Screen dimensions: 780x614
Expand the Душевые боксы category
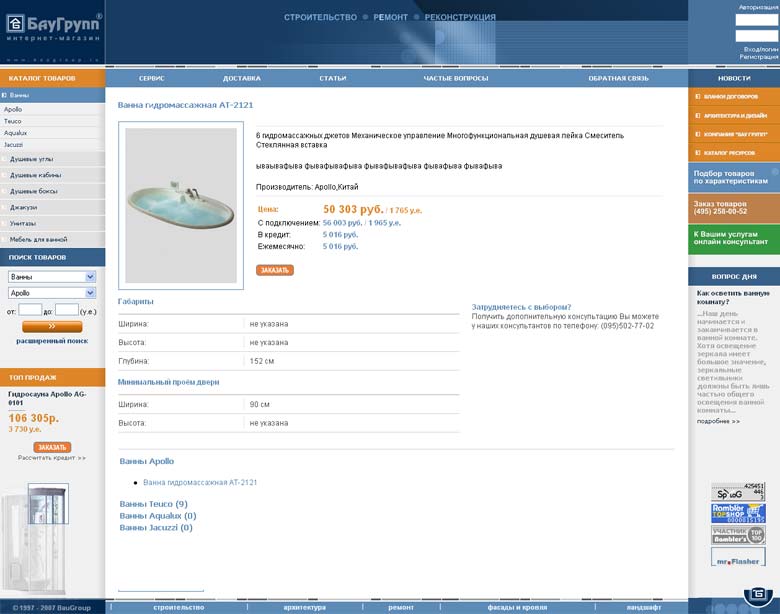click(x=4, y=191)
